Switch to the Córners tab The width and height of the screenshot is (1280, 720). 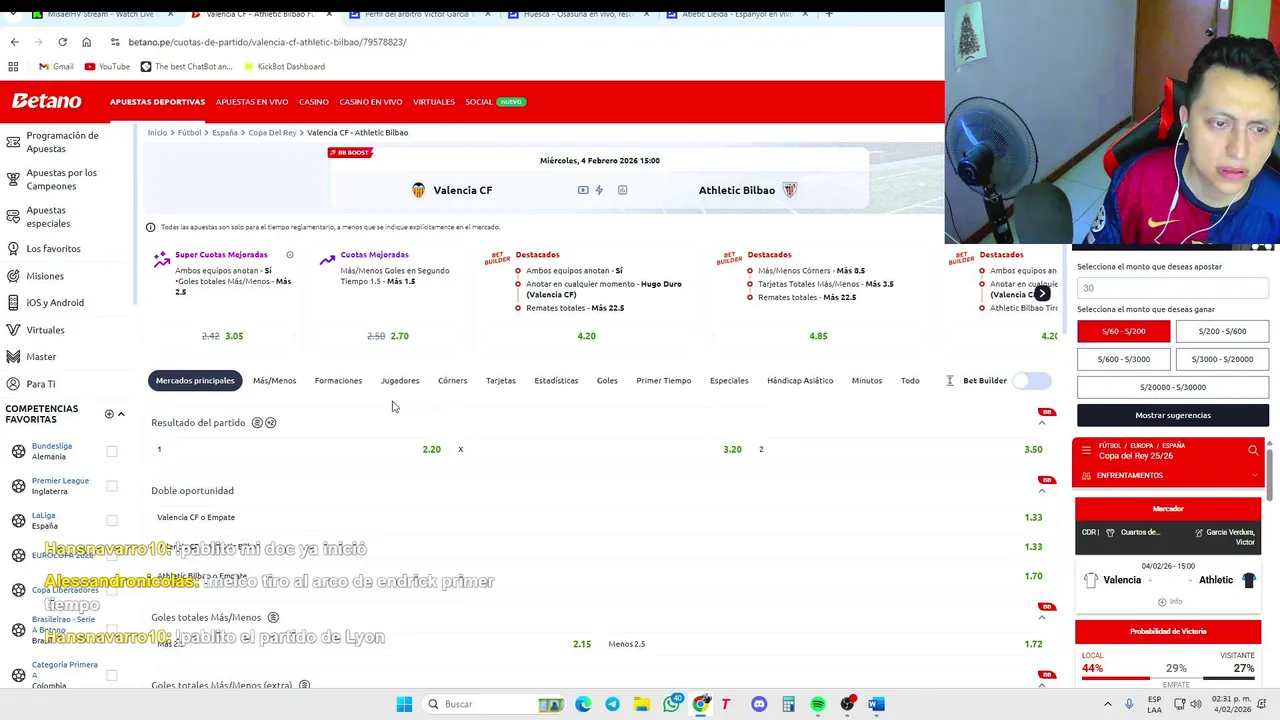[x=452, y=381]
